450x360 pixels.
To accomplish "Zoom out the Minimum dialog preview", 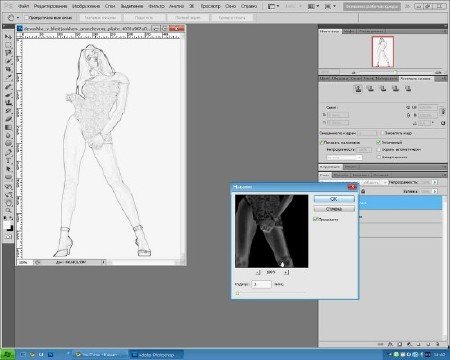I will 258,272.
